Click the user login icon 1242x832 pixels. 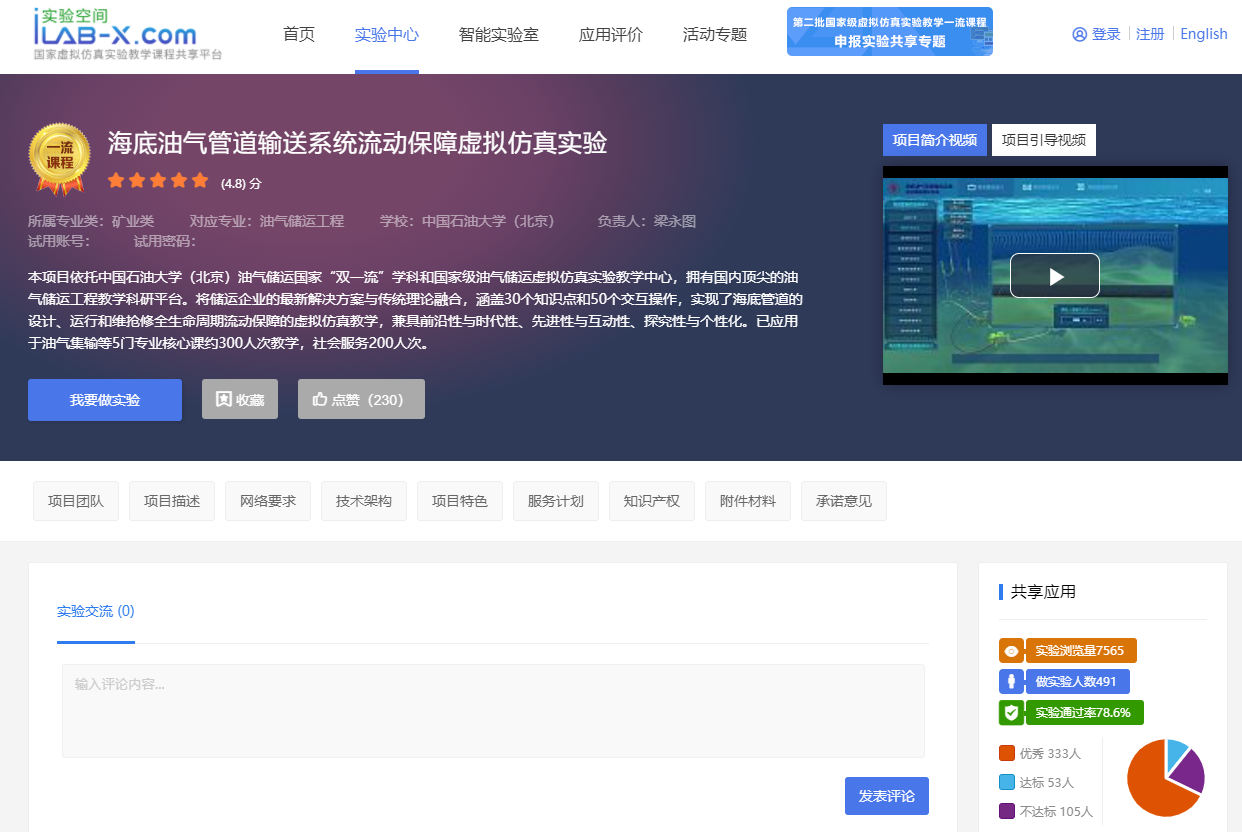[1079, 34]
